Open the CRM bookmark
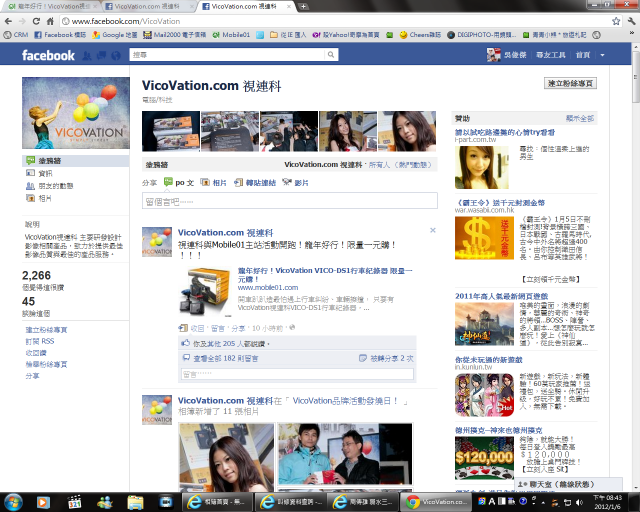This screenshot has height=512, width=640. click(16, 35)
